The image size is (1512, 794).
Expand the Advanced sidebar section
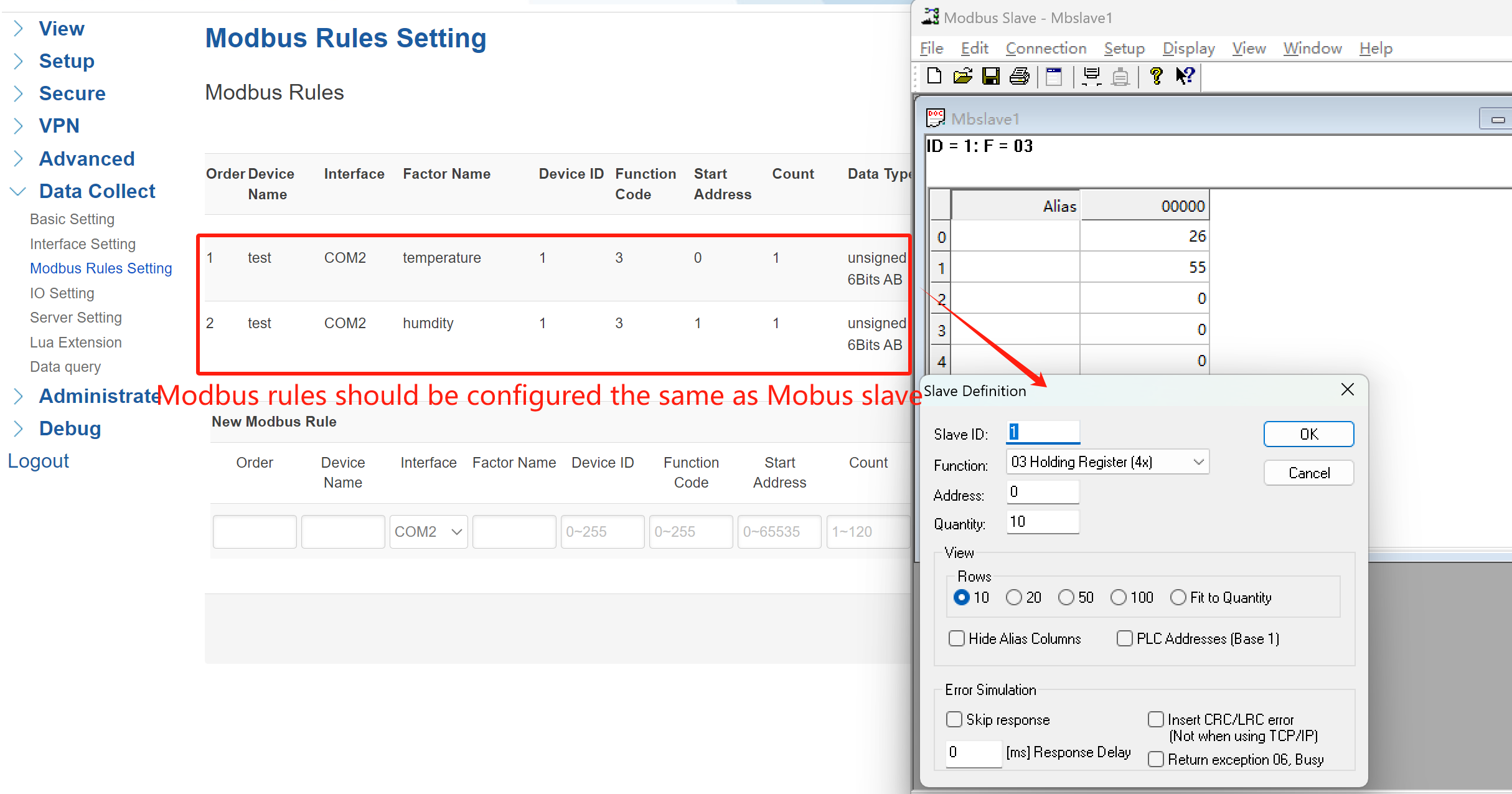pos(87,158)
